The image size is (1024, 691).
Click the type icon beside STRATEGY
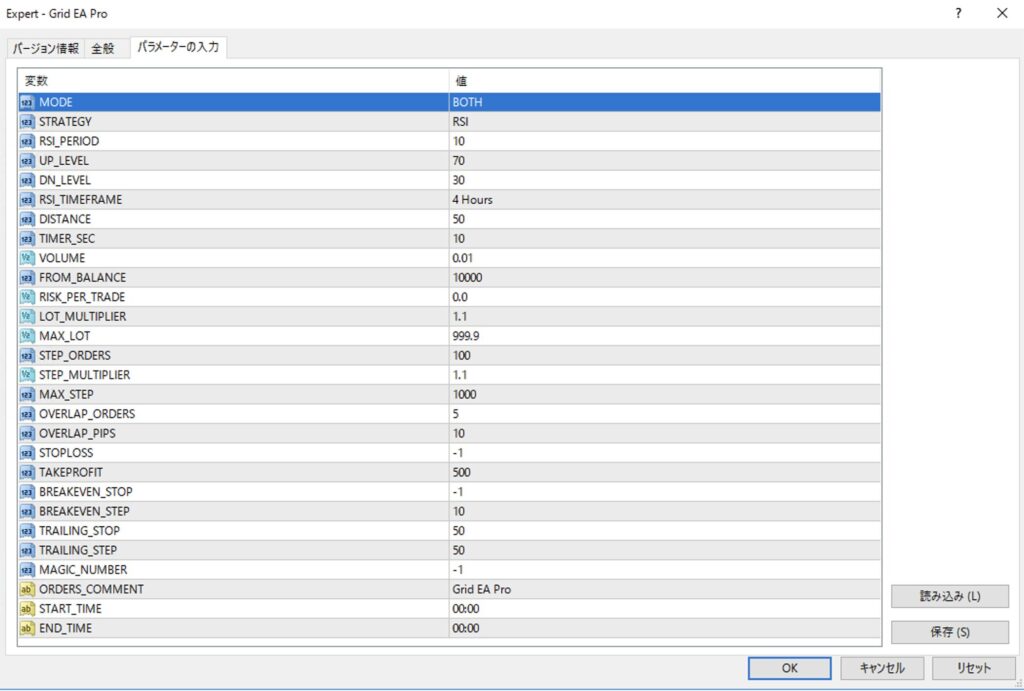click(x=27, y=122)
